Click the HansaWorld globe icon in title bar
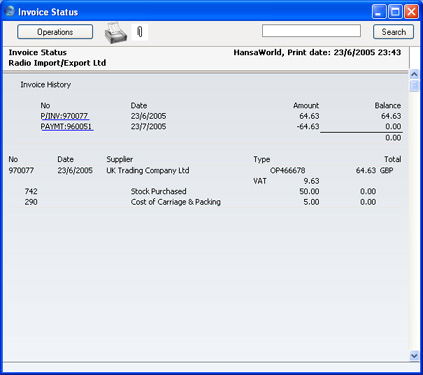Viewport: 423px width, 375px height. point(10,11)
